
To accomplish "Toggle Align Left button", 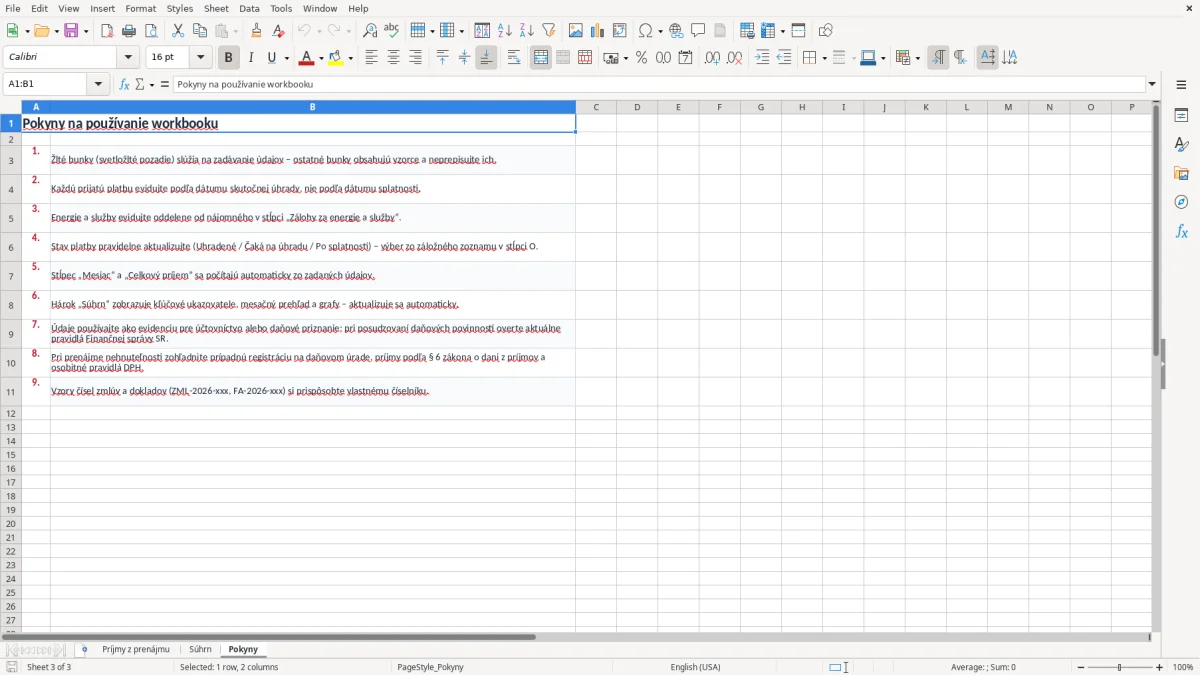I will click(x=372, y=58).
